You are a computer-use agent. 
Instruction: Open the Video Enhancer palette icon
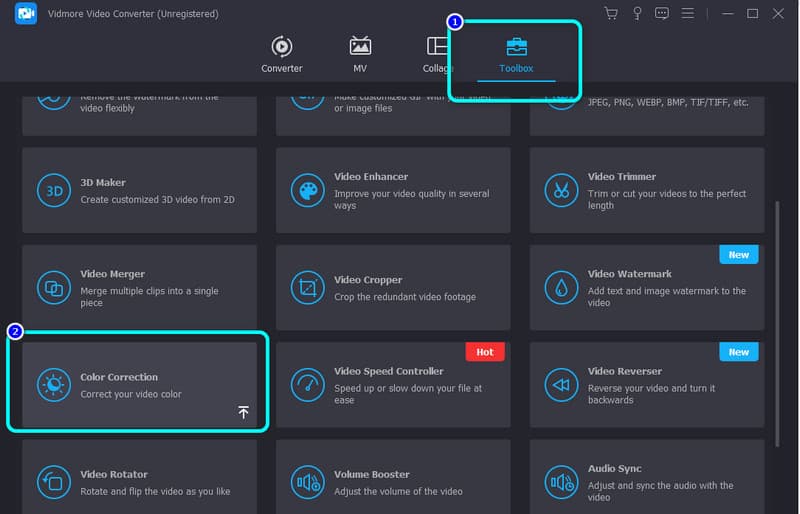pyautogui.click(x=307, y=190)
